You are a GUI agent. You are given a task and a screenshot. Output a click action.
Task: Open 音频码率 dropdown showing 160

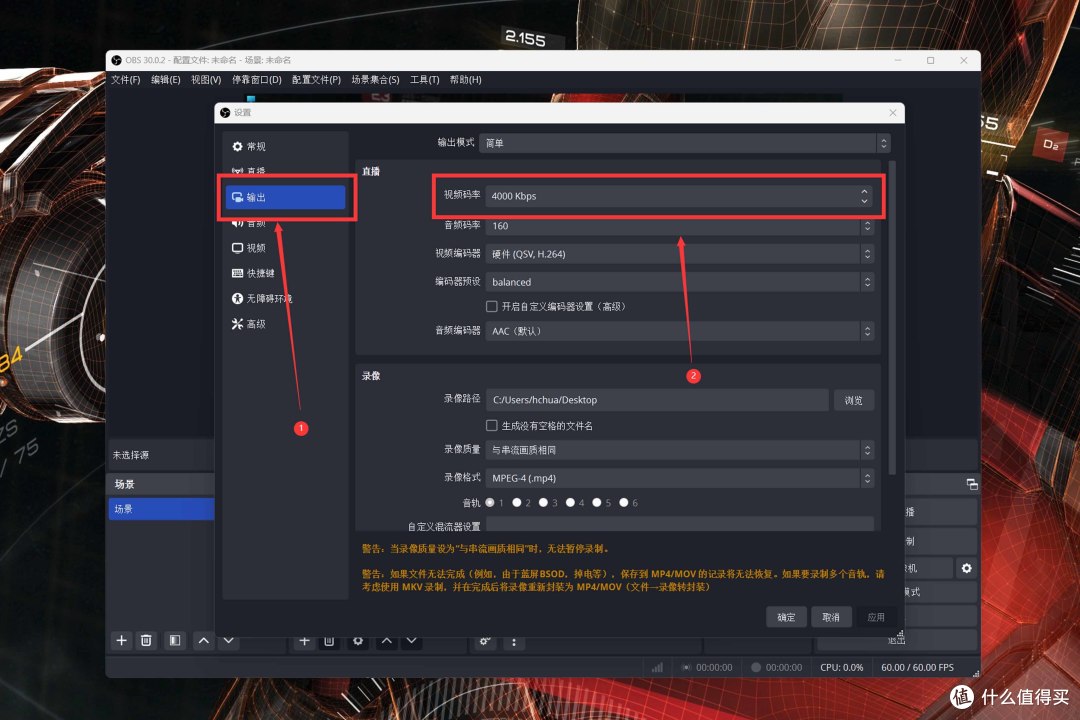pos(680,226)
